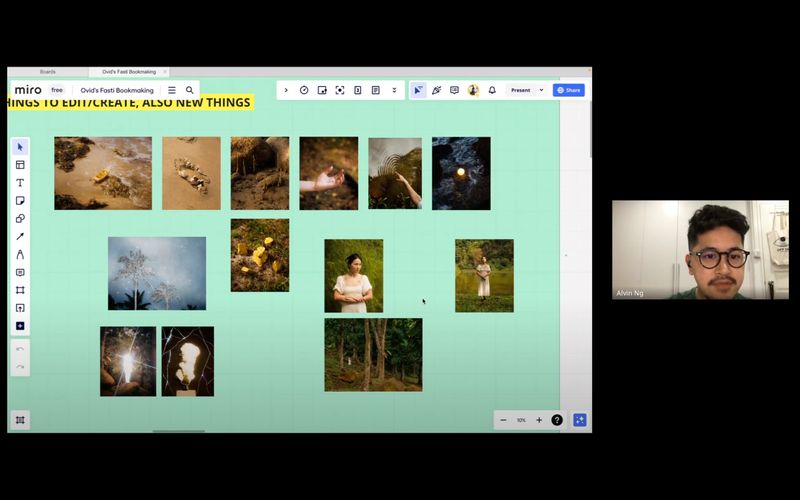
Task: Click the Ovid's Fasti Bookmaking board title
Action: coord(117,90)
